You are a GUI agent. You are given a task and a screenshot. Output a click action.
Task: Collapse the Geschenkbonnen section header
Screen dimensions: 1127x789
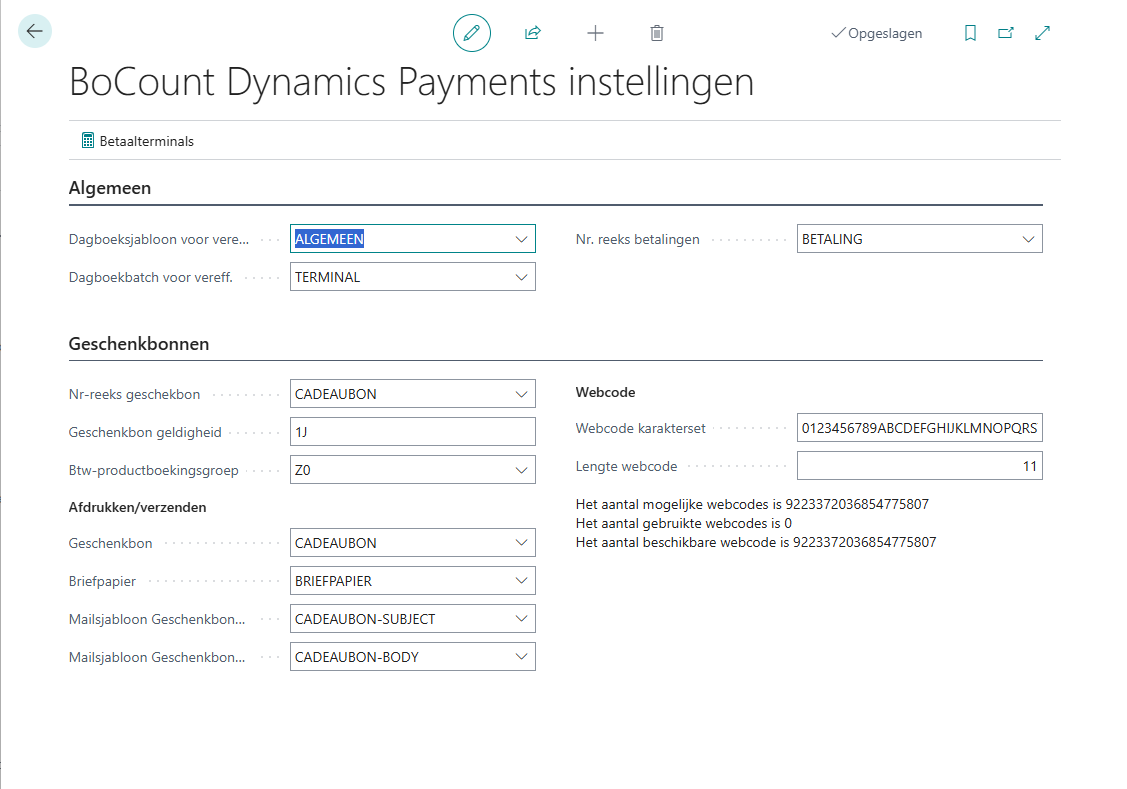tap(139, 343)
